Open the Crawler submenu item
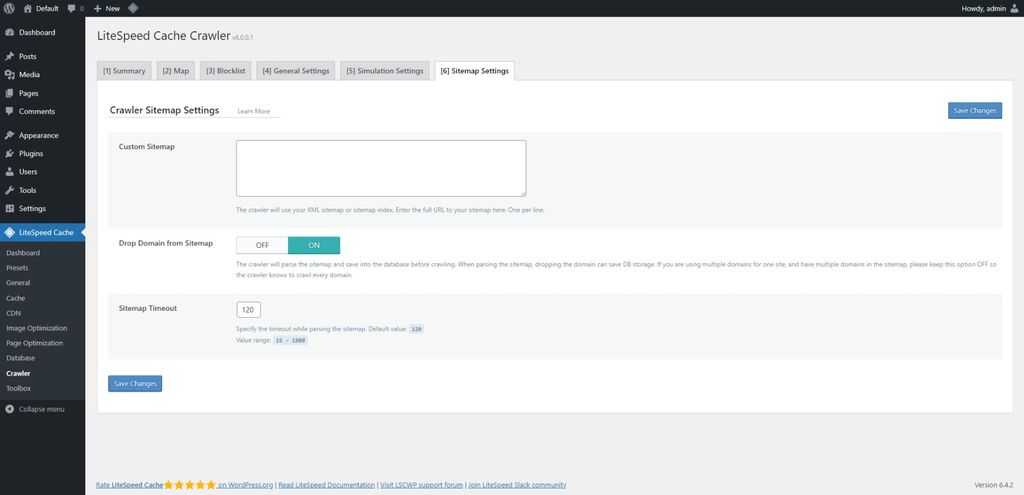 click(18, 374)
